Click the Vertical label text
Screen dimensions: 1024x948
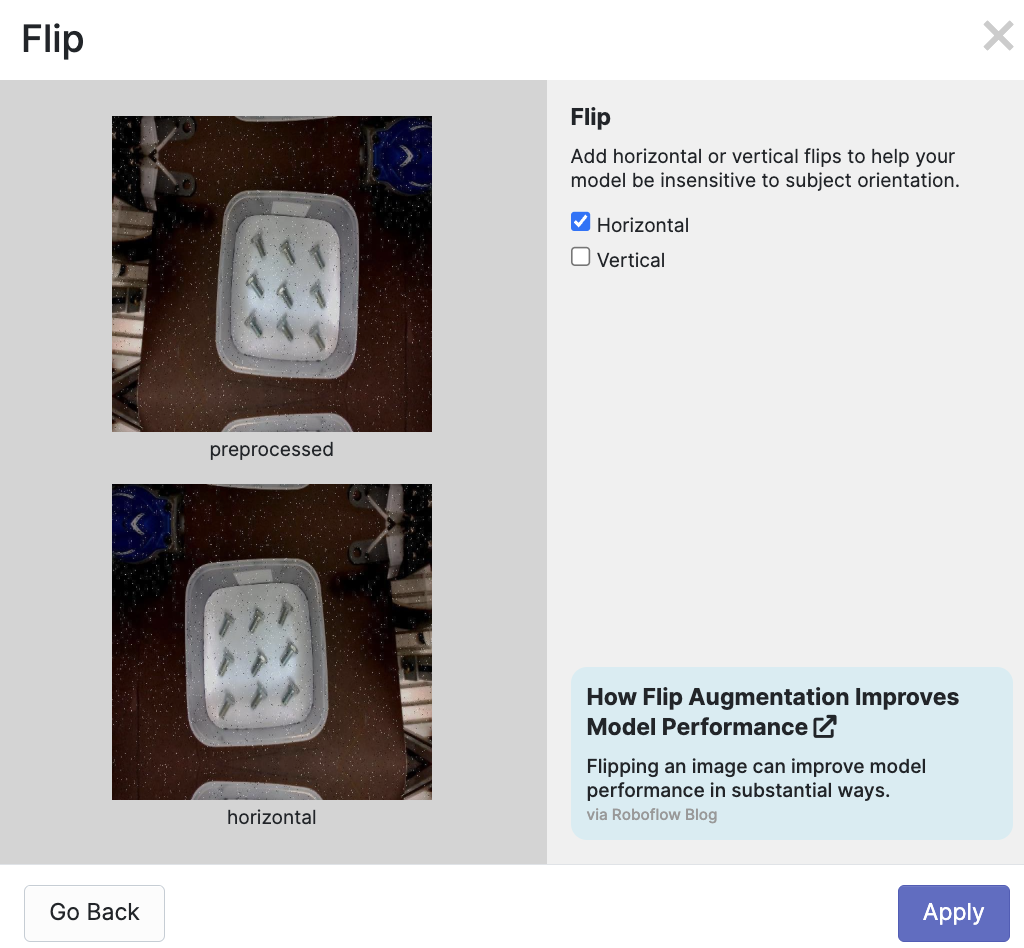(x=631, y=259)
